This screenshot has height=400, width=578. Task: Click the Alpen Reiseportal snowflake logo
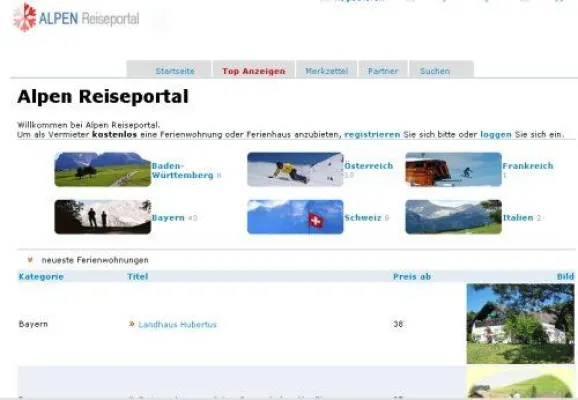25,17
